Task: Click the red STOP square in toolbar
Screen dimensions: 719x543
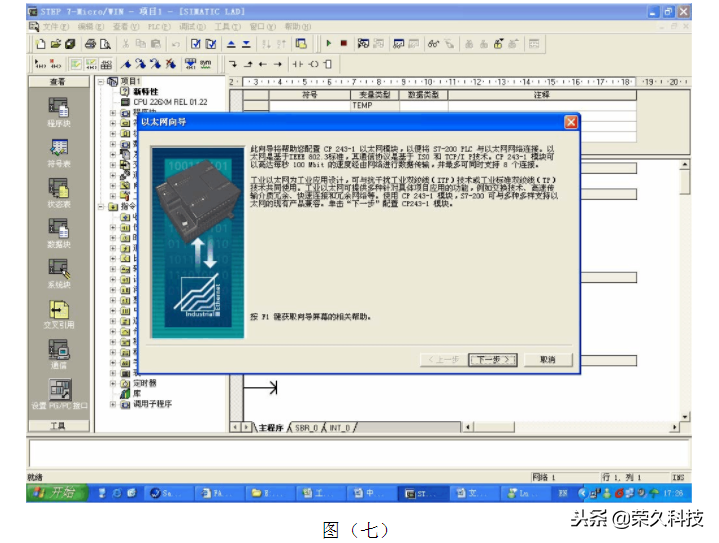Action: pyautogui.click(x=343, y=44)
